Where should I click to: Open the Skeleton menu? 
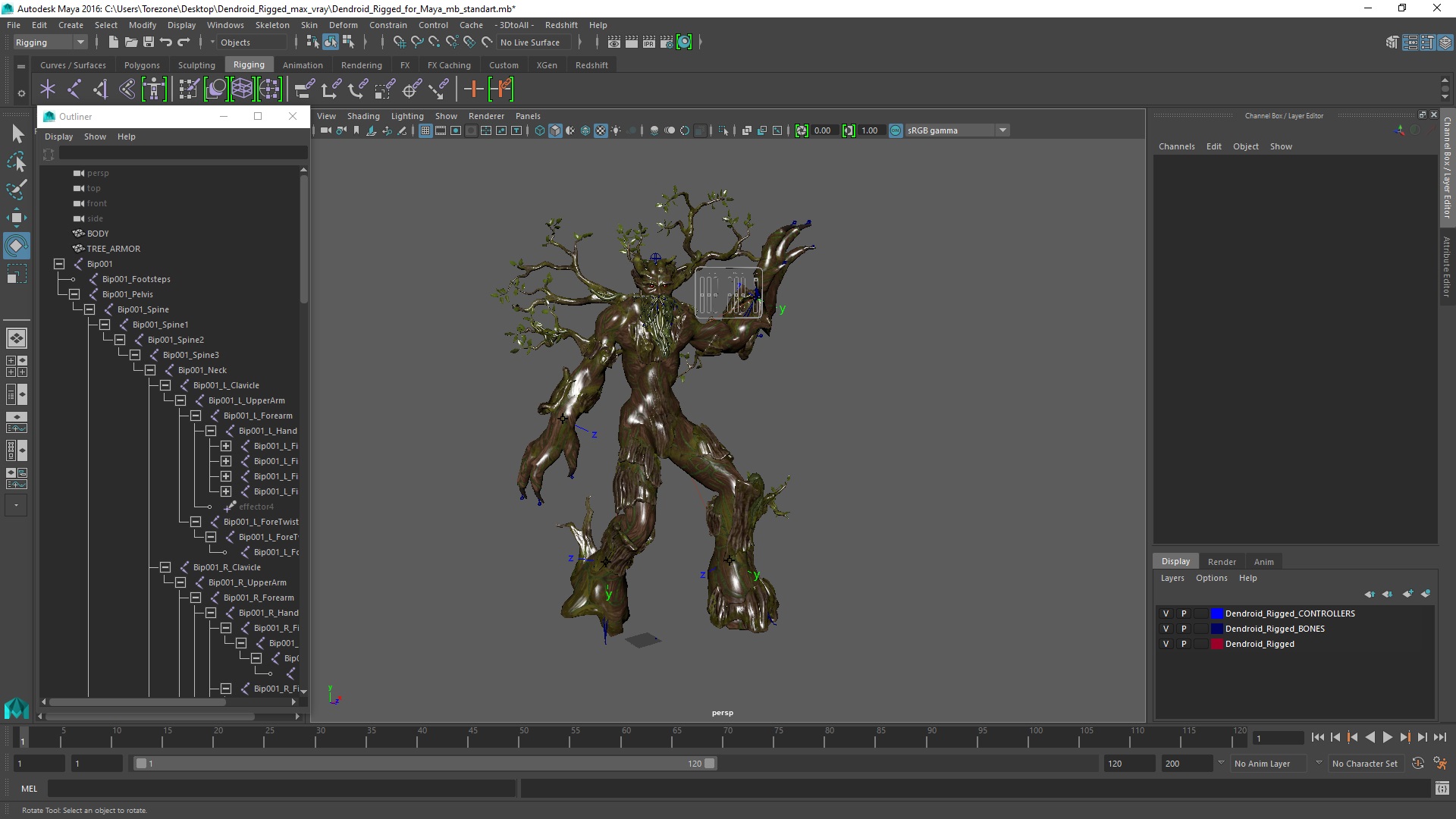pyautogui.click(x=271, y=25)
